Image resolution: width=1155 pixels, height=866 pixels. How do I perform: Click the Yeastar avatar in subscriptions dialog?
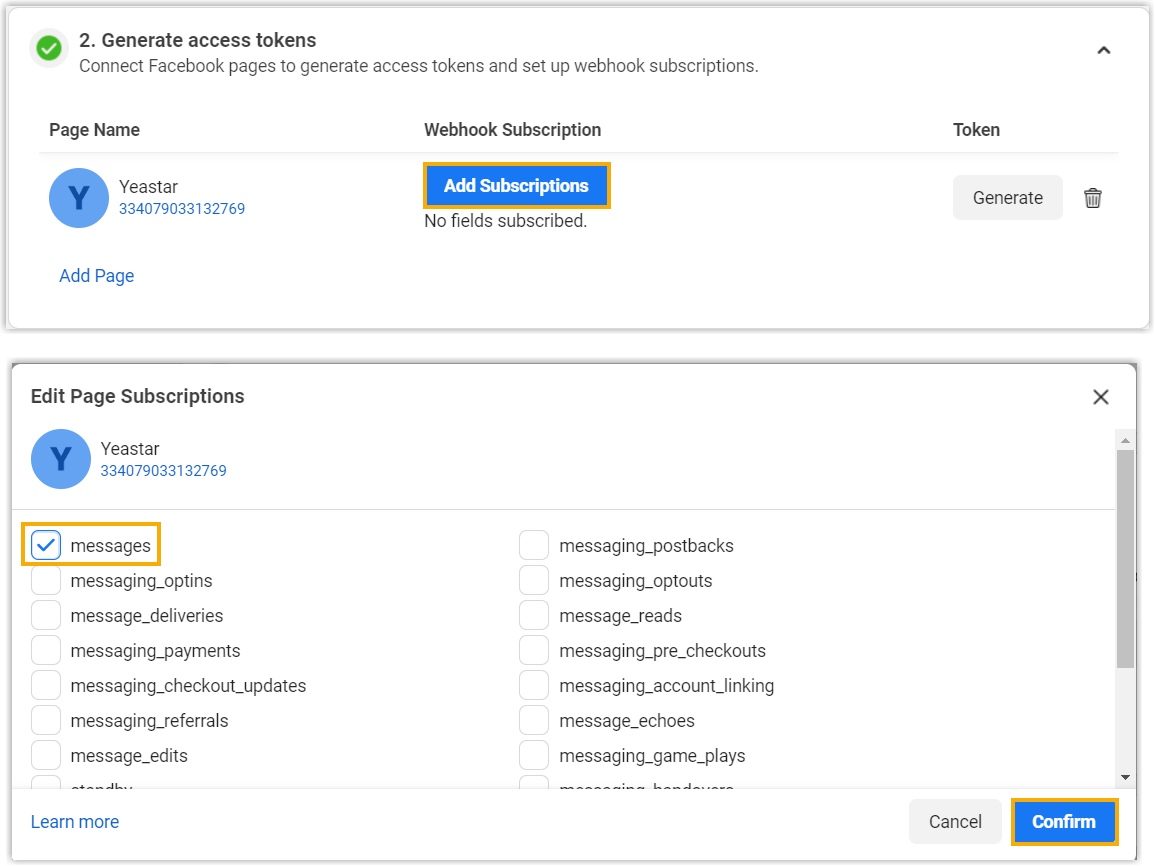(60, 459)
